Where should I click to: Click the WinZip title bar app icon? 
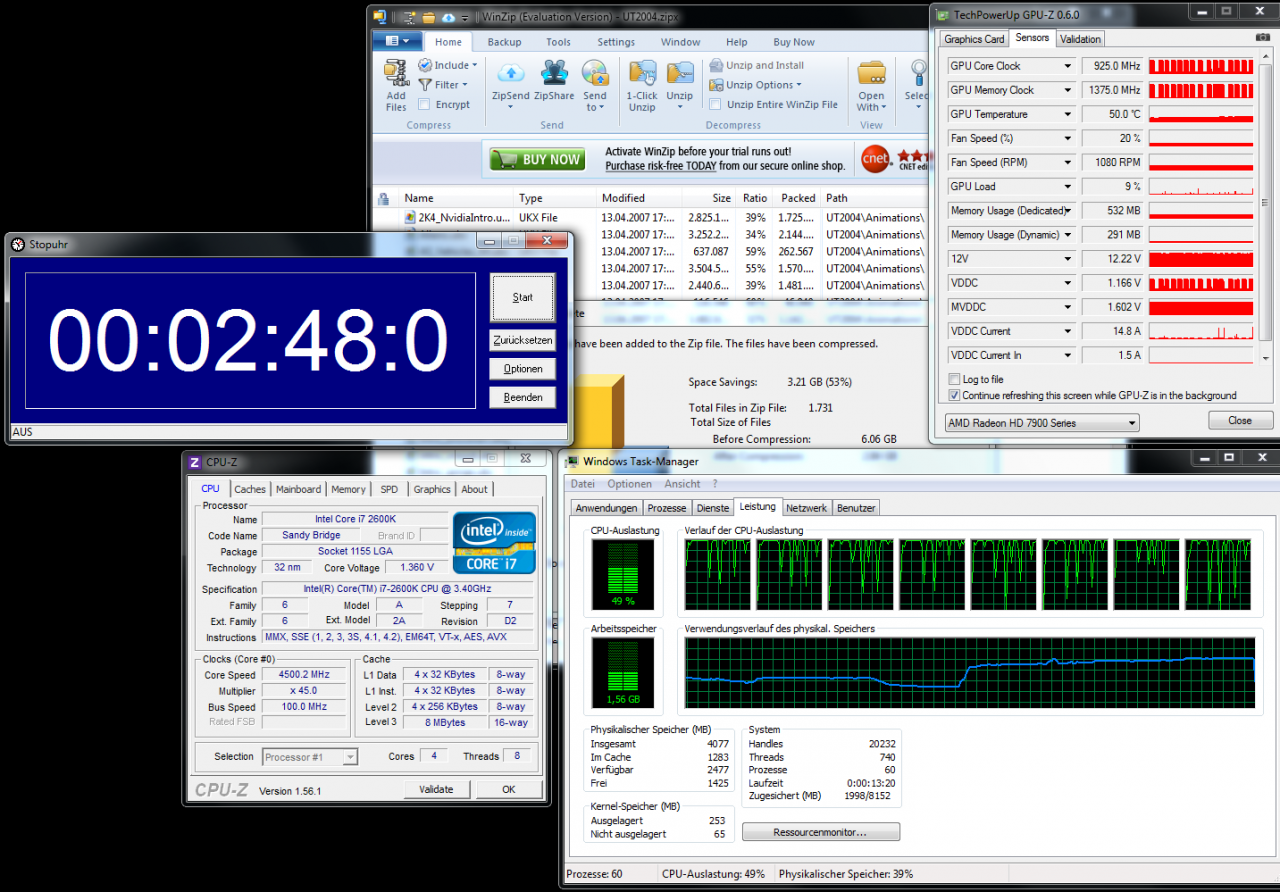[x=379, y=17]
